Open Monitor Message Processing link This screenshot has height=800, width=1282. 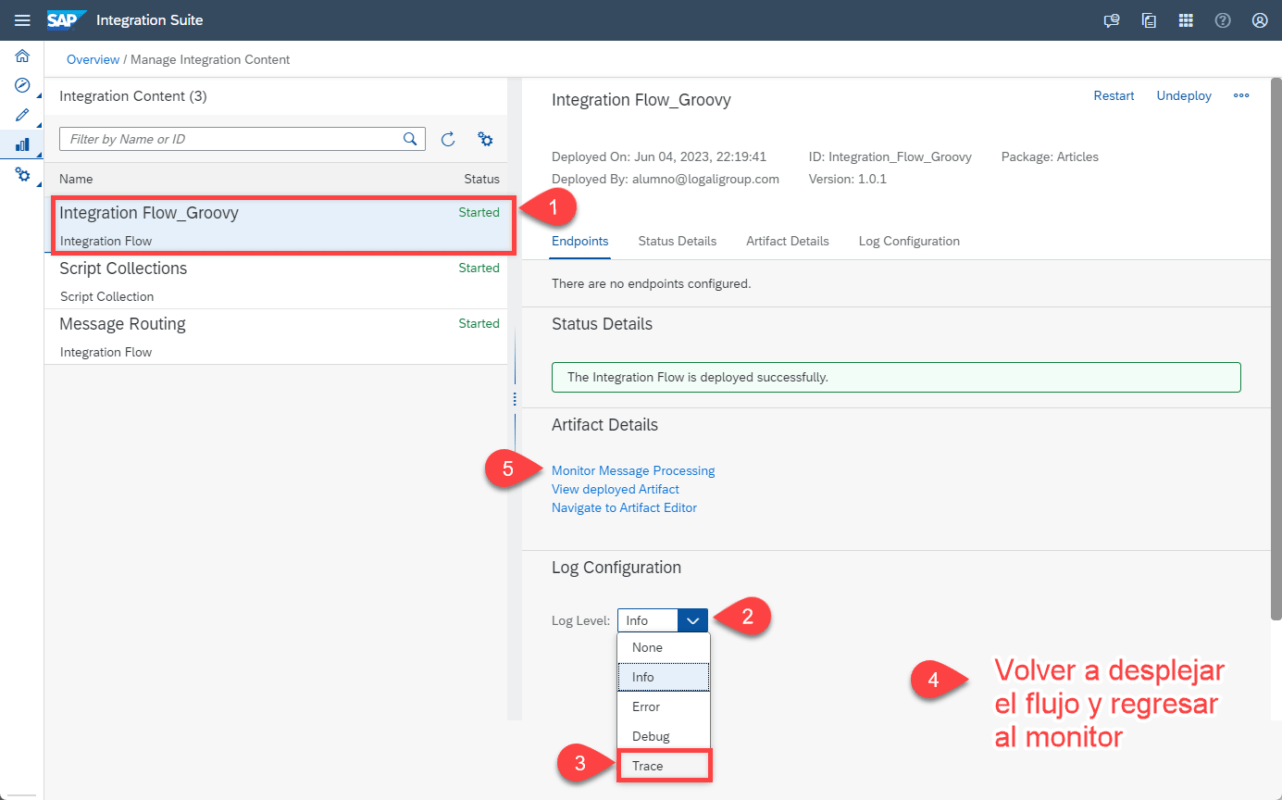click(x=633, y=471)
